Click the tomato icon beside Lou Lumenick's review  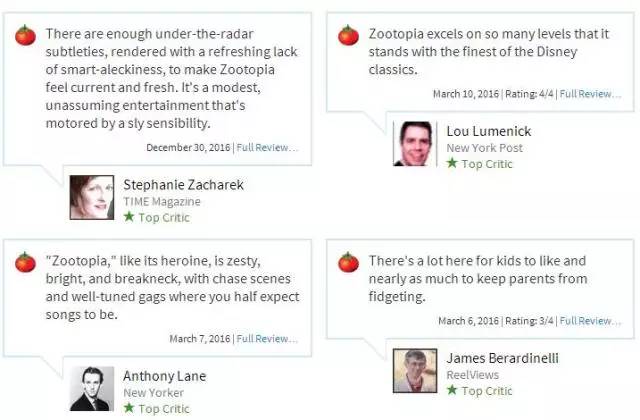point(348,36)
